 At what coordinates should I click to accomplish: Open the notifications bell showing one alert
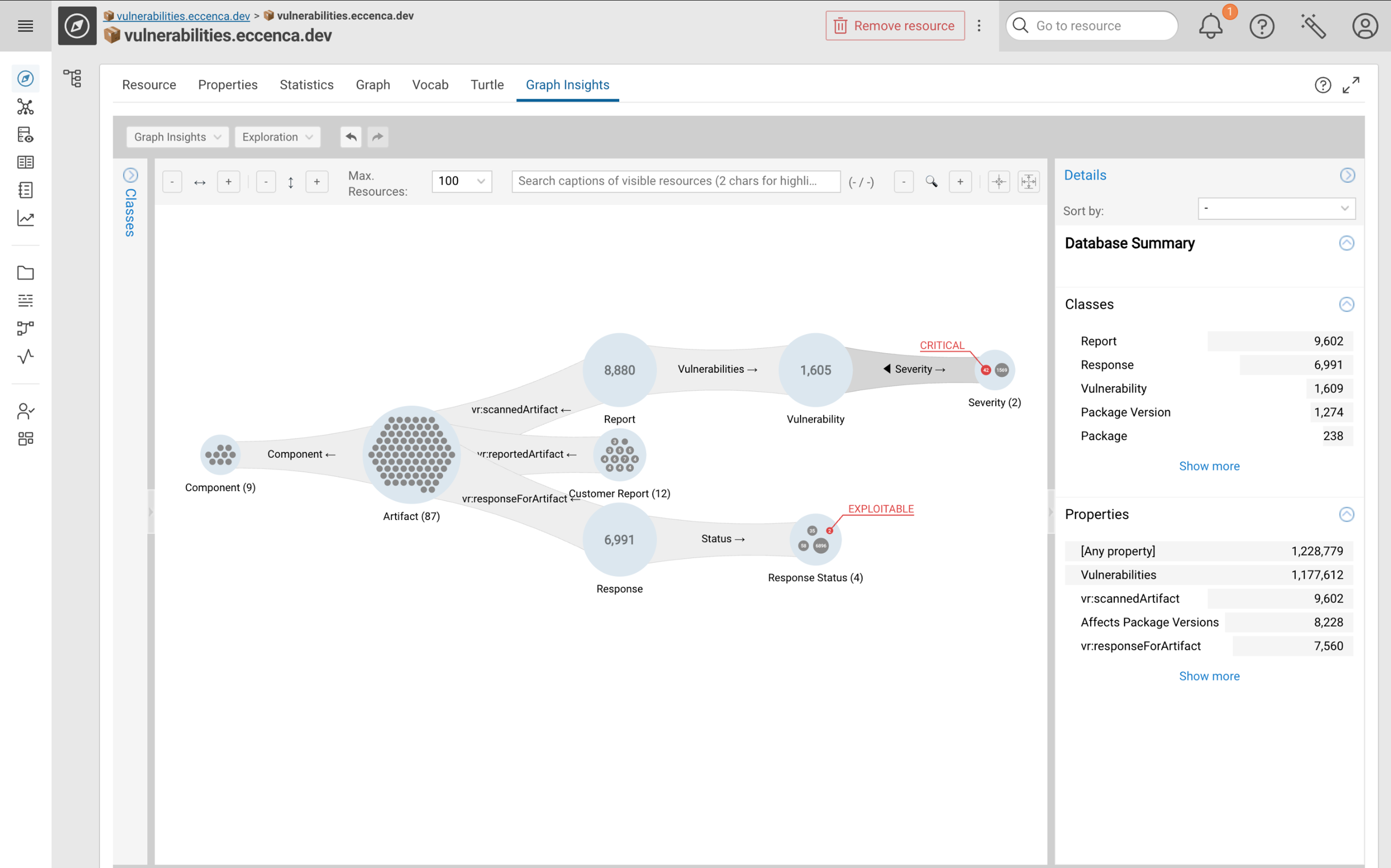point(1211,25)
